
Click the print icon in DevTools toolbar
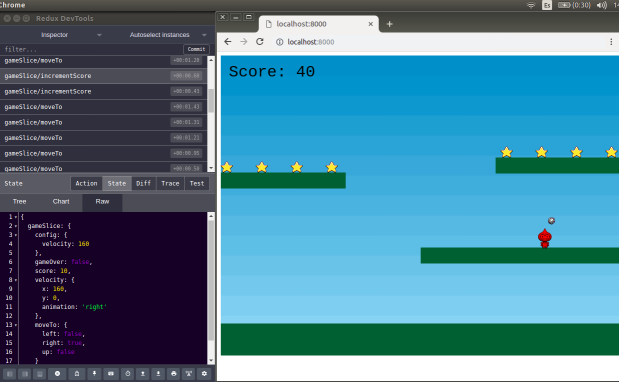click(x=174, y=373)
